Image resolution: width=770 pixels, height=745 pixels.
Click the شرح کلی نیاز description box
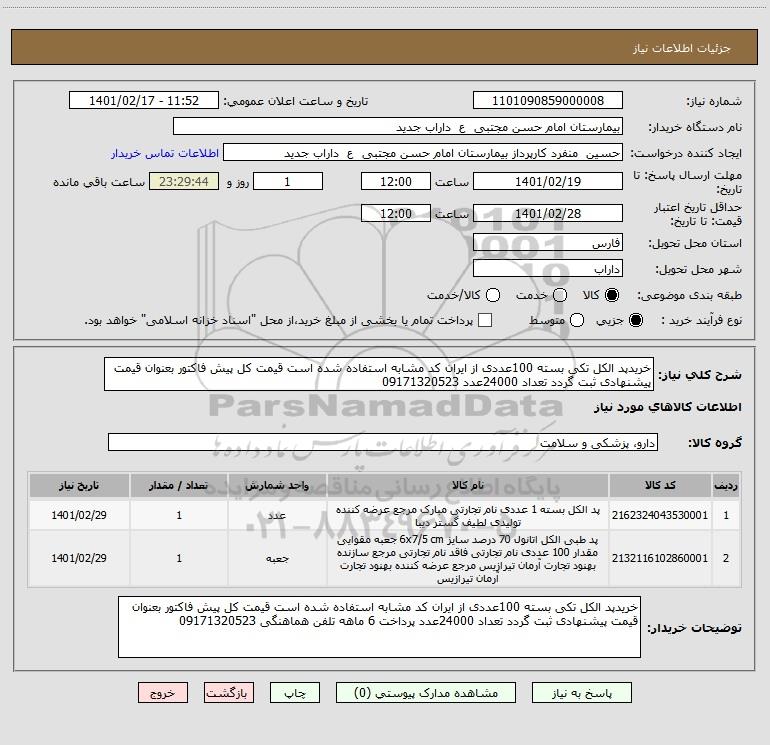(x=379, y=375)
